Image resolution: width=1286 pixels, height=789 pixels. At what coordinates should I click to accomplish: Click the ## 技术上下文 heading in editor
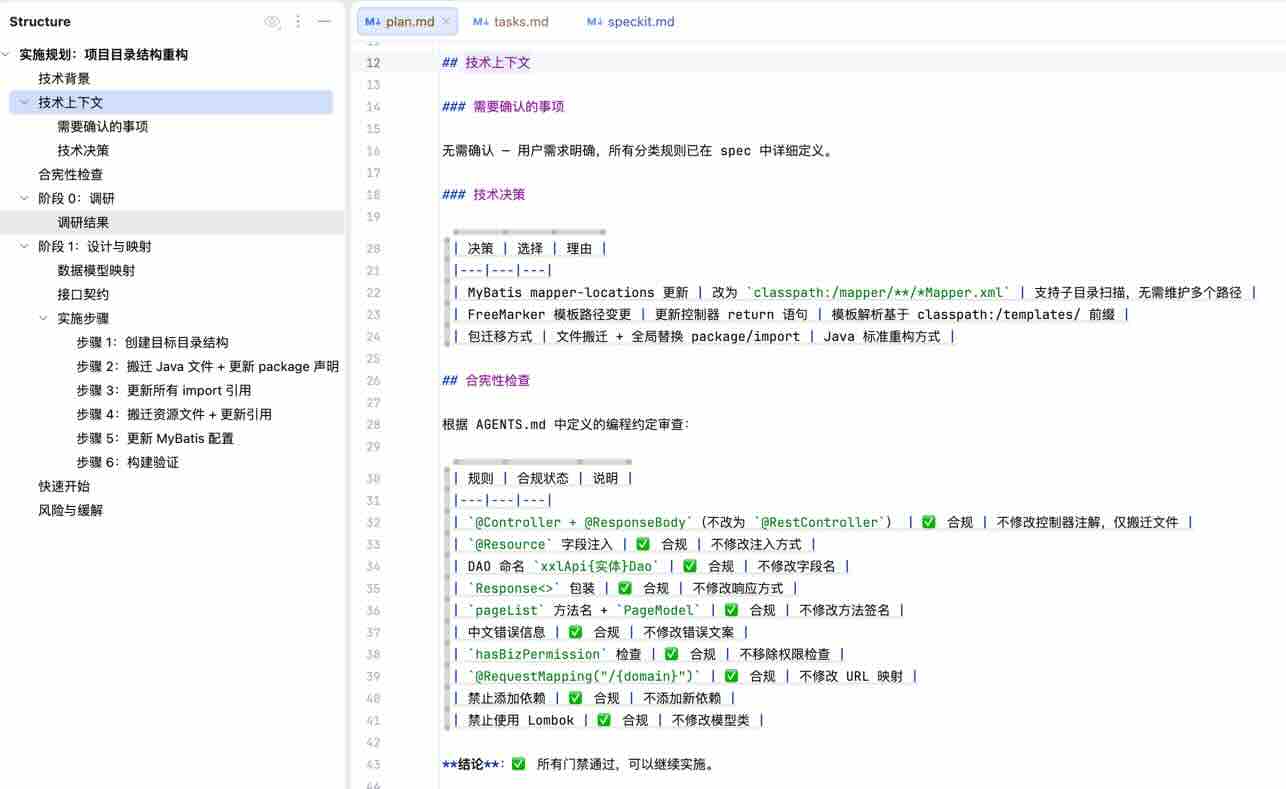[486, 63]
